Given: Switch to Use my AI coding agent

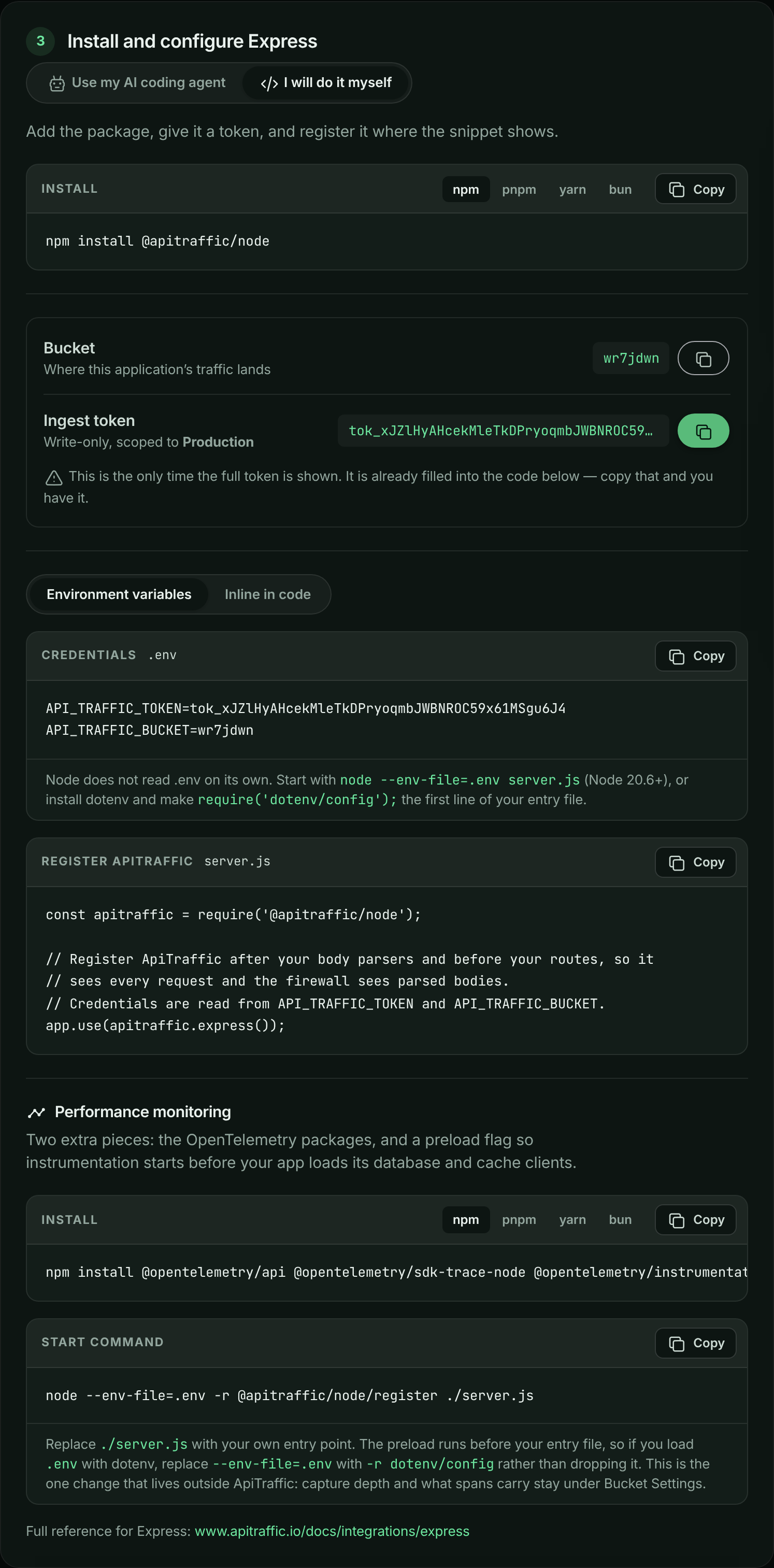Looking at the screenshot, I should [x=137, y=83].
